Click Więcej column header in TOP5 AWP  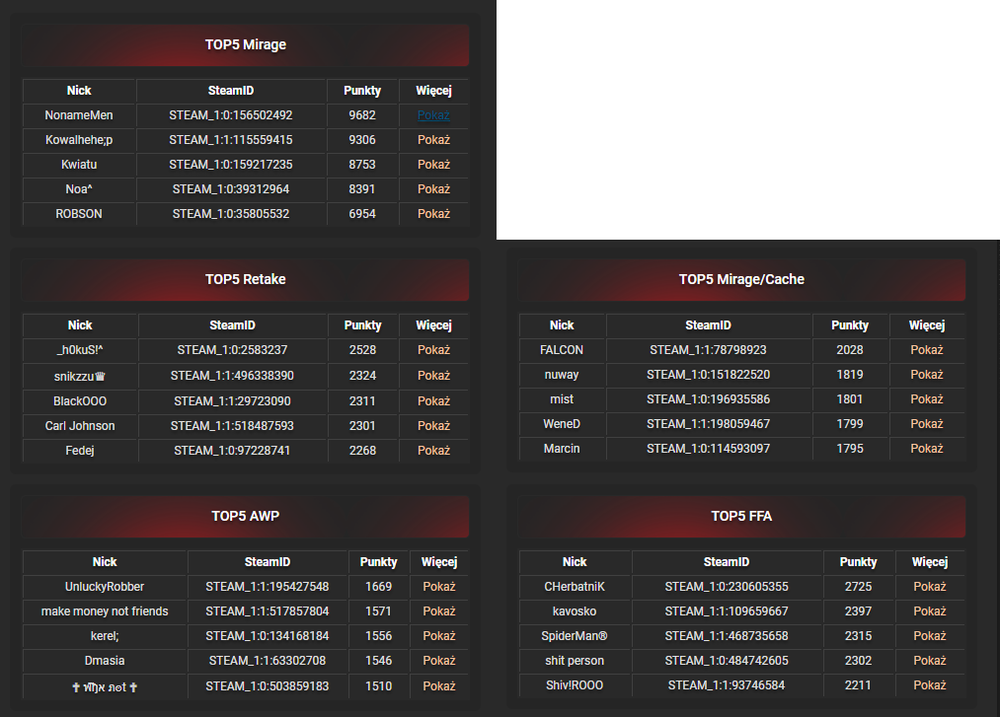439,562
